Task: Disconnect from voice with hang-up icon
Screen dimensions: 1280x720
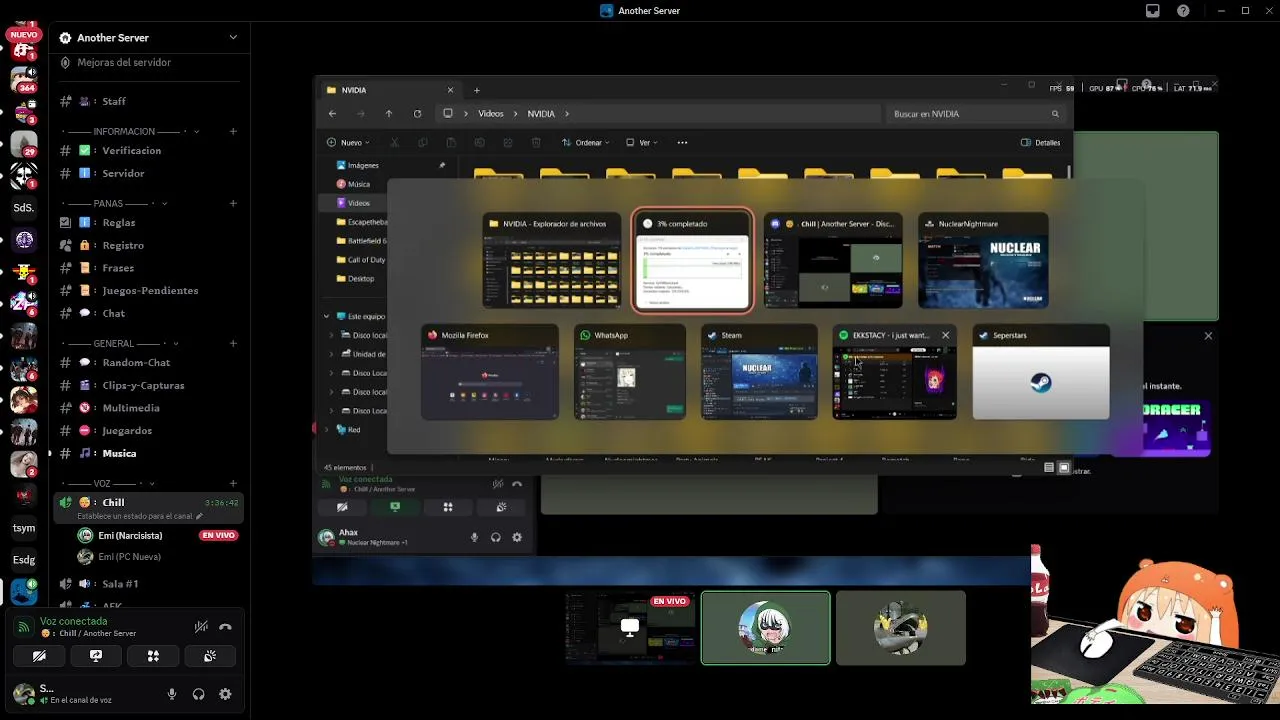Action: pos(225,627)
